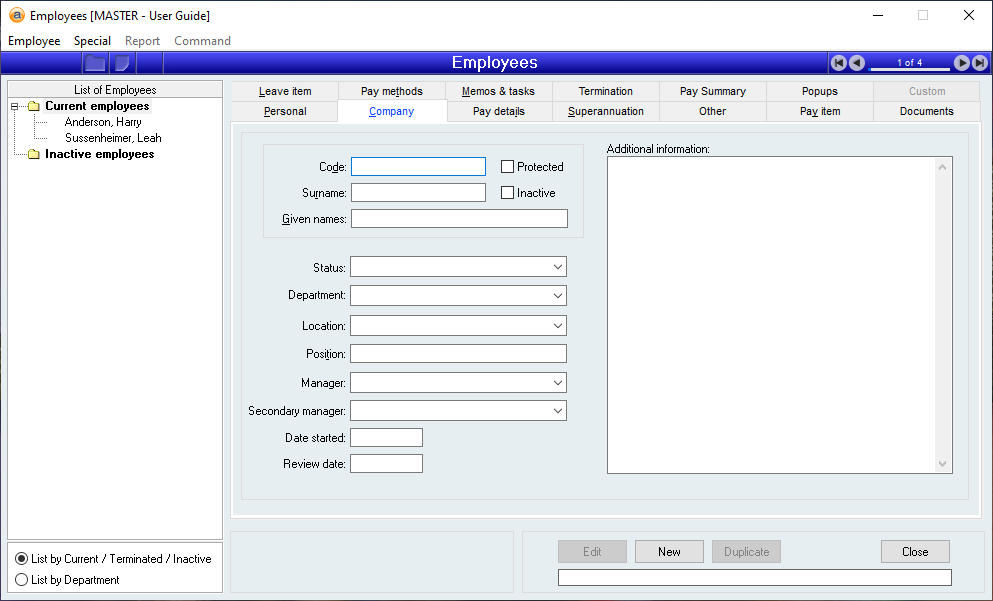Open the Special menu
993x601 pixels.
pos(92,41)
